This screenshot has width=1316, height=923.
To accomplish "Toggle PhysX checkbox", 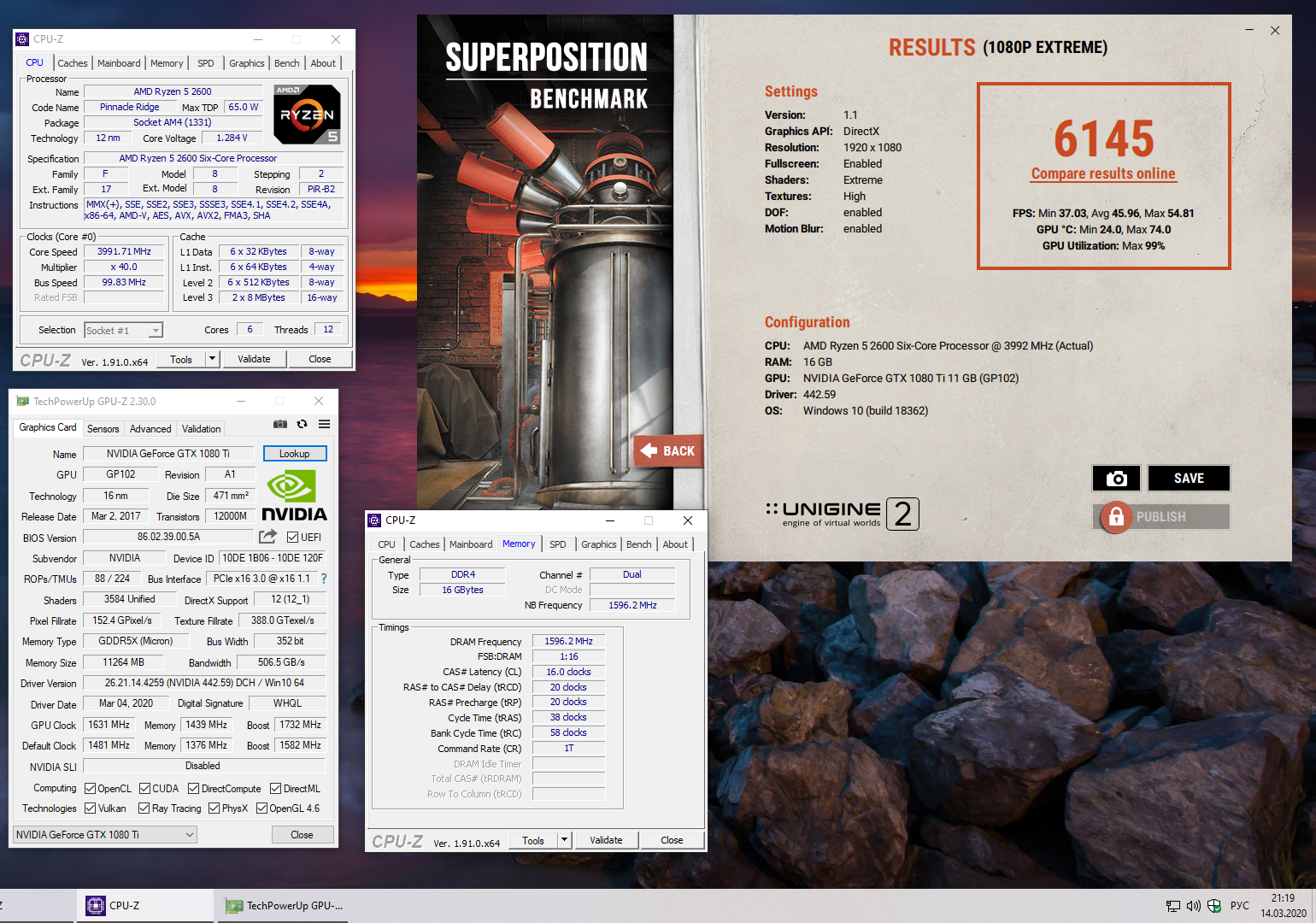I will click(x=214, y=808).
